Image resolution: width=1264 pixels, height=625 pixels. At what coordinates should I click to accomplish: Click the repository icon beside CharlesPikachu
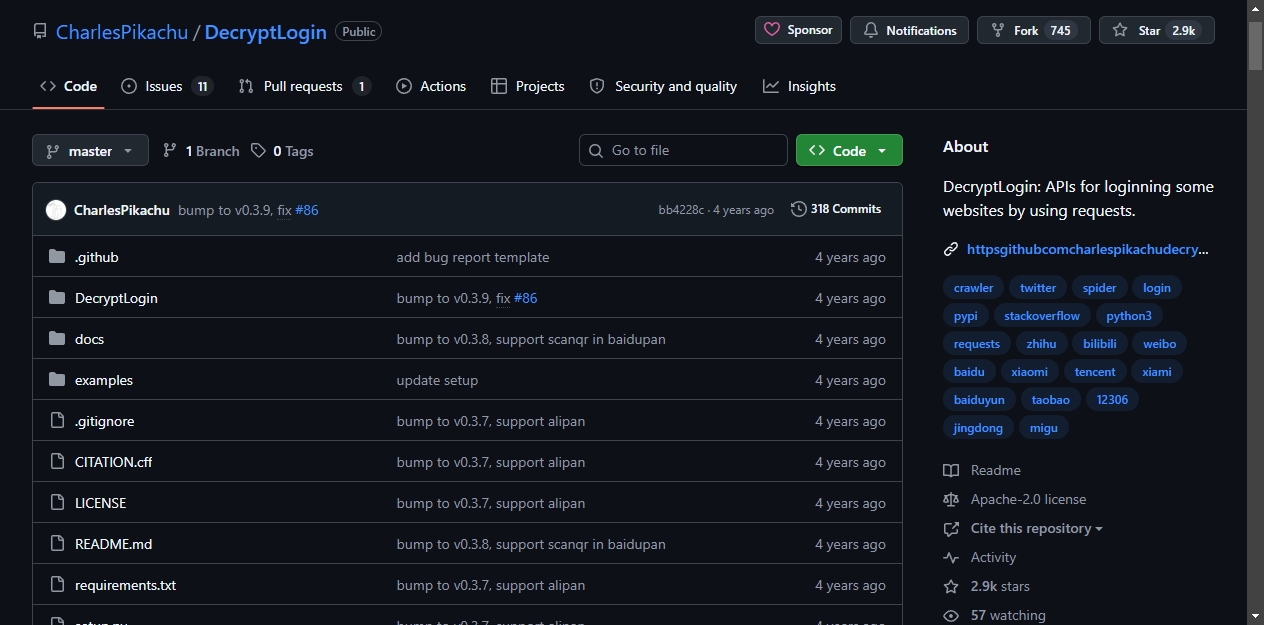click(x=40, y=32)
